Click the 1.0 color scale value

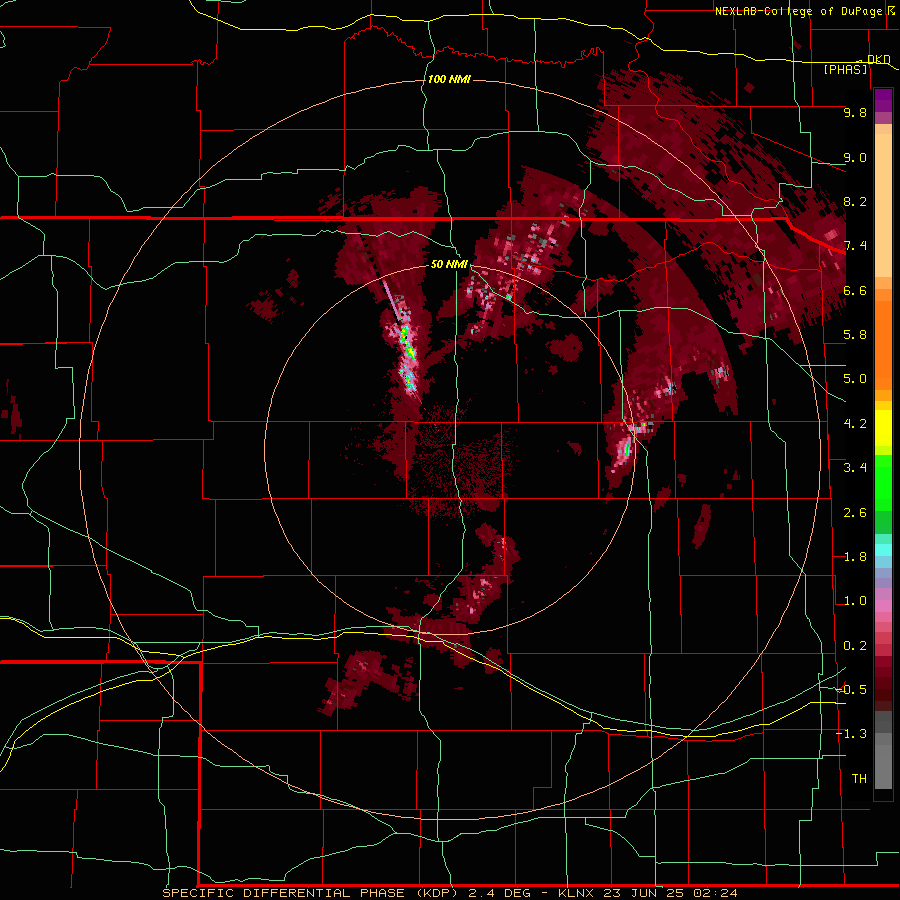point(855,601)
